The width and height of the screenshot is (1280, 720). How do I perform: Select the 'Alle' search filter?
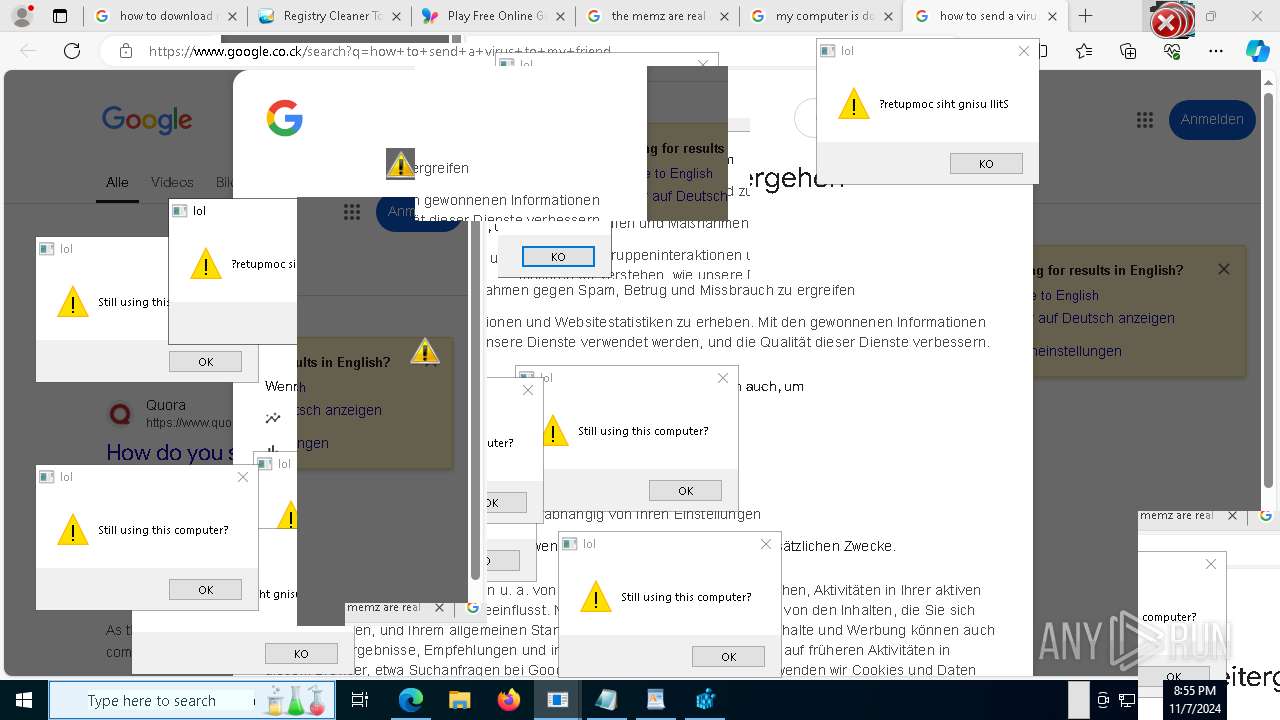[117, 183]
